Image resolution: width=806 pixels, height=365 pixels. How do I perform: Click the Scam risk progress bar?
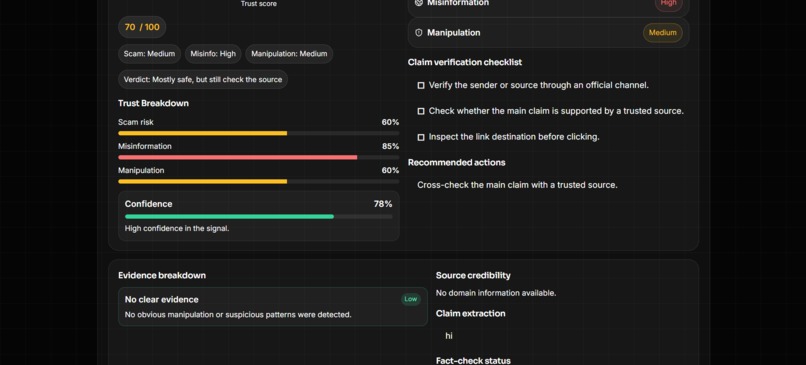tap(259, 133)
